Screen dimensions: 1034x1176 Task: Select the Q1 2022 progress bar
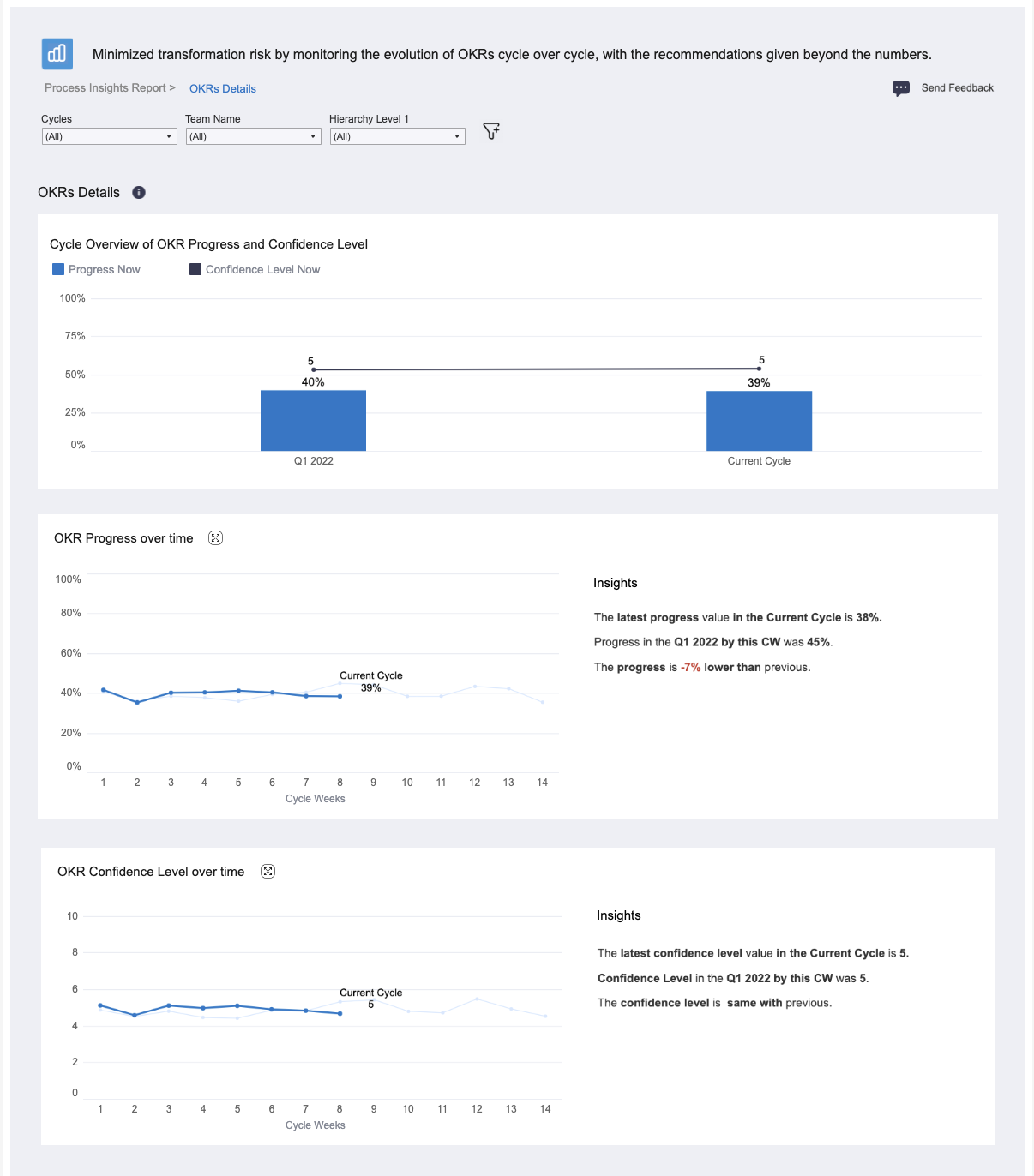pyautogui.click(x=313, y=421)
